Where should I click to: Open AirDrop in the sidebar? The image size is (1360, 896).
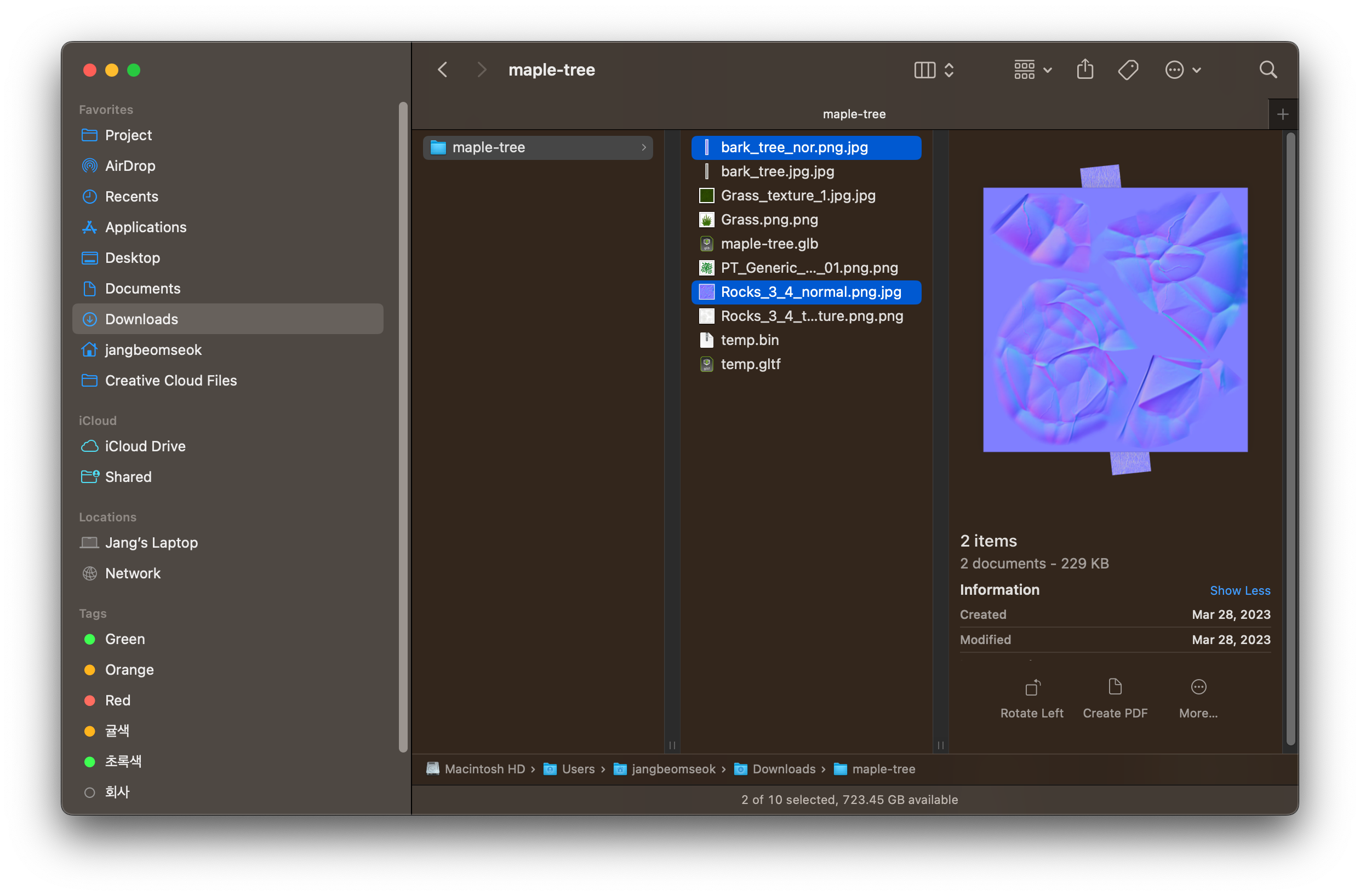click(x=130, y=166)
